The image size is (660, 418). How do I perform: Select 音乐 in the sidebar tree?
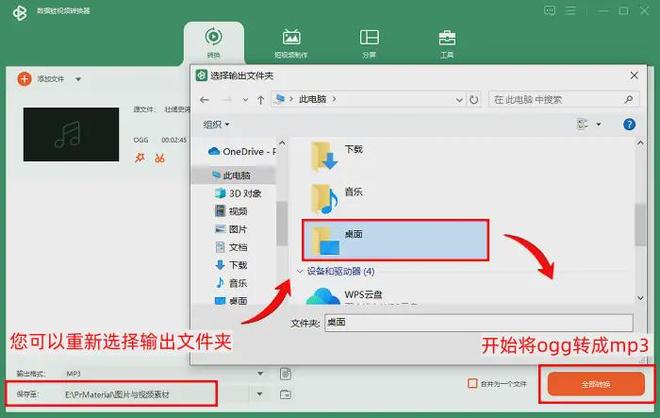tap(231, 283)
